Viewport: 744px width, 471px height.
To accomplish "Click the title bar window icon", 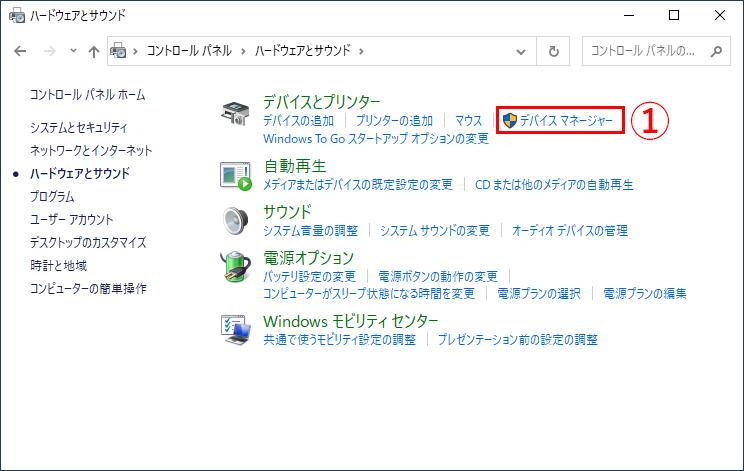I will [17, 15].
